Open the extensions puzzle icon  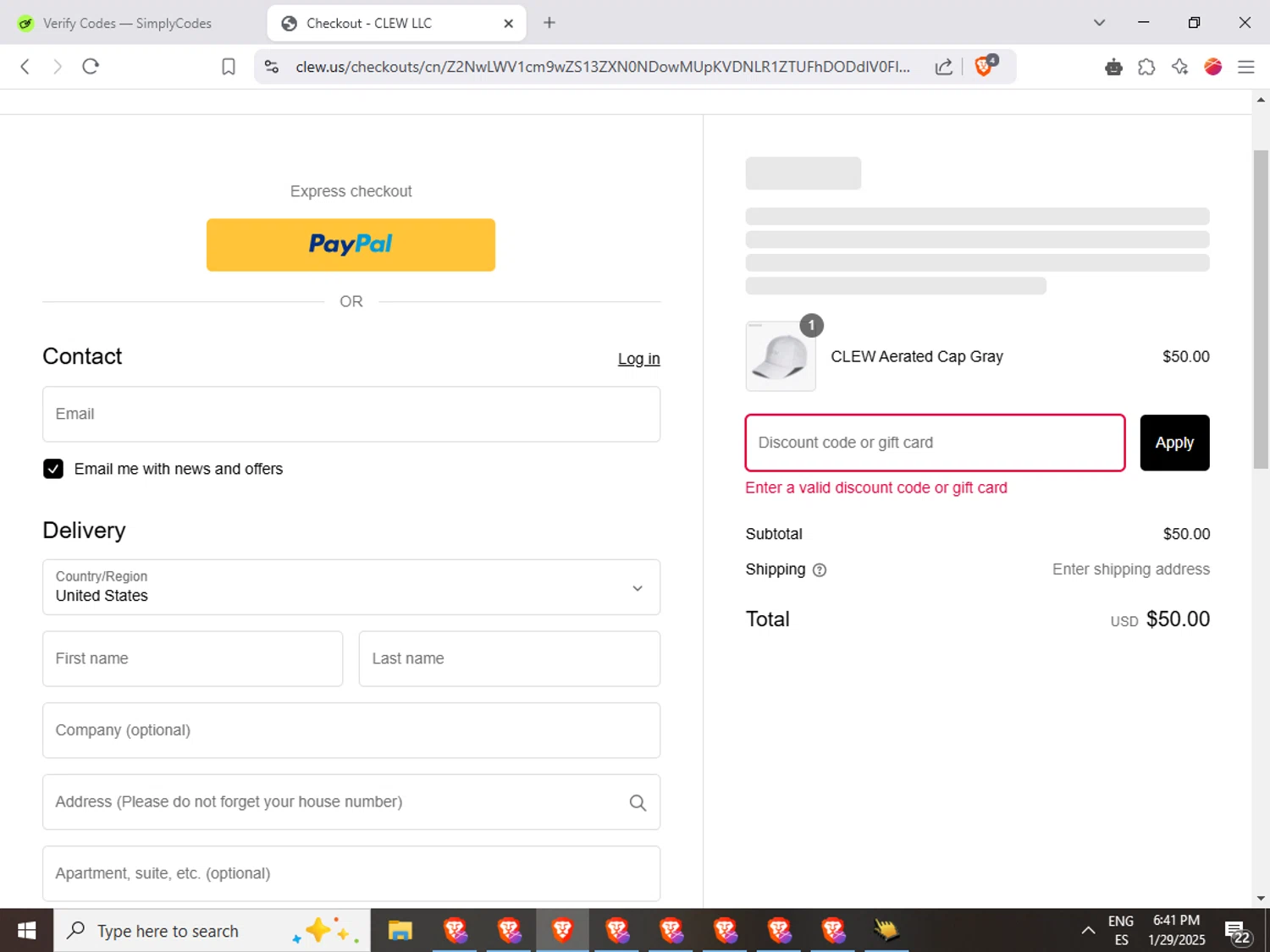click(1146, 67)
